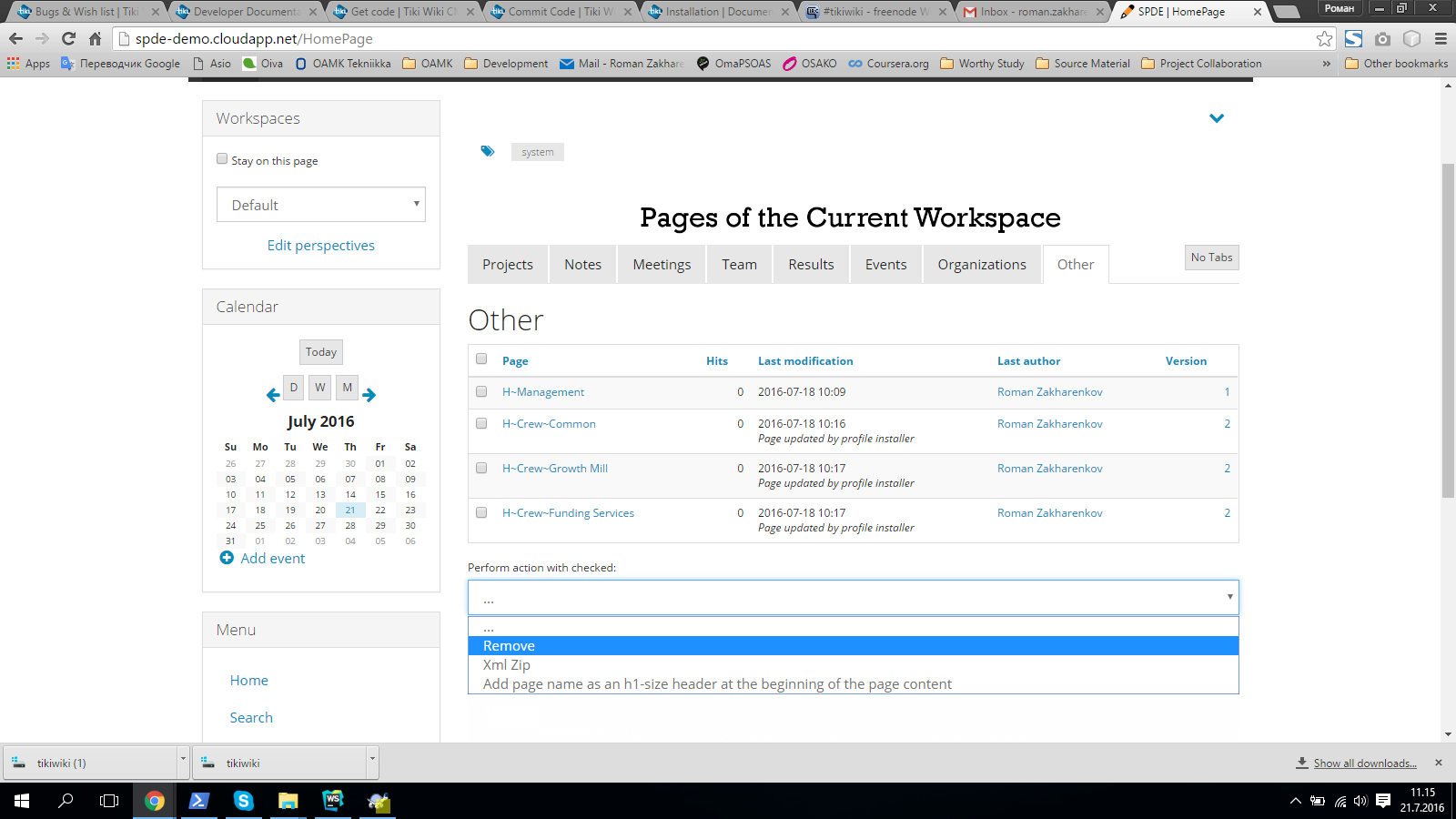This screenshot has height=819, width=1456.
Task: Click the page's vertical scrollbar thumb
Action: (x=1448, y=330)
